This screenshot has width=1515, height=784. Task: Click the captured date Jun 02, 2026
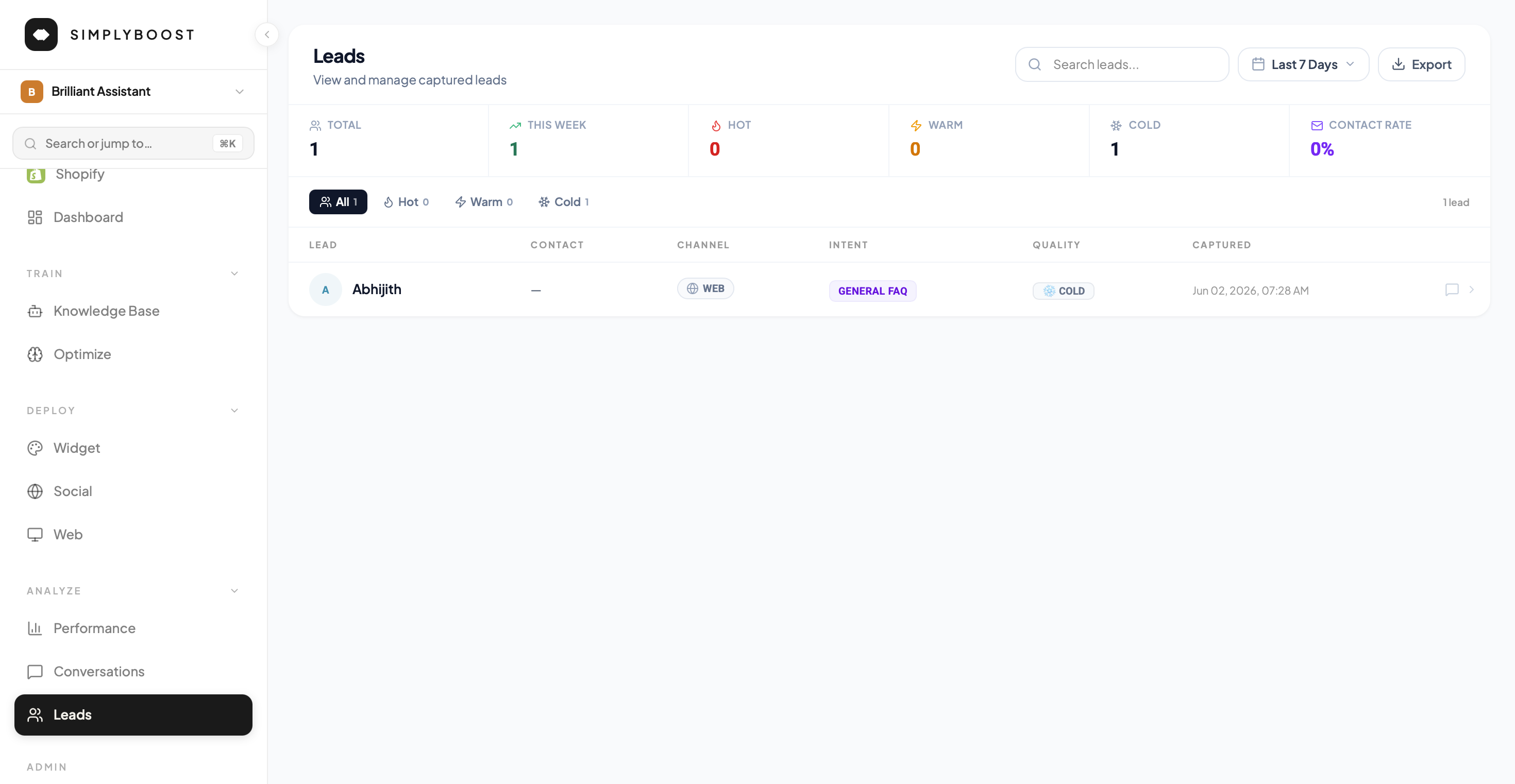1250,291
